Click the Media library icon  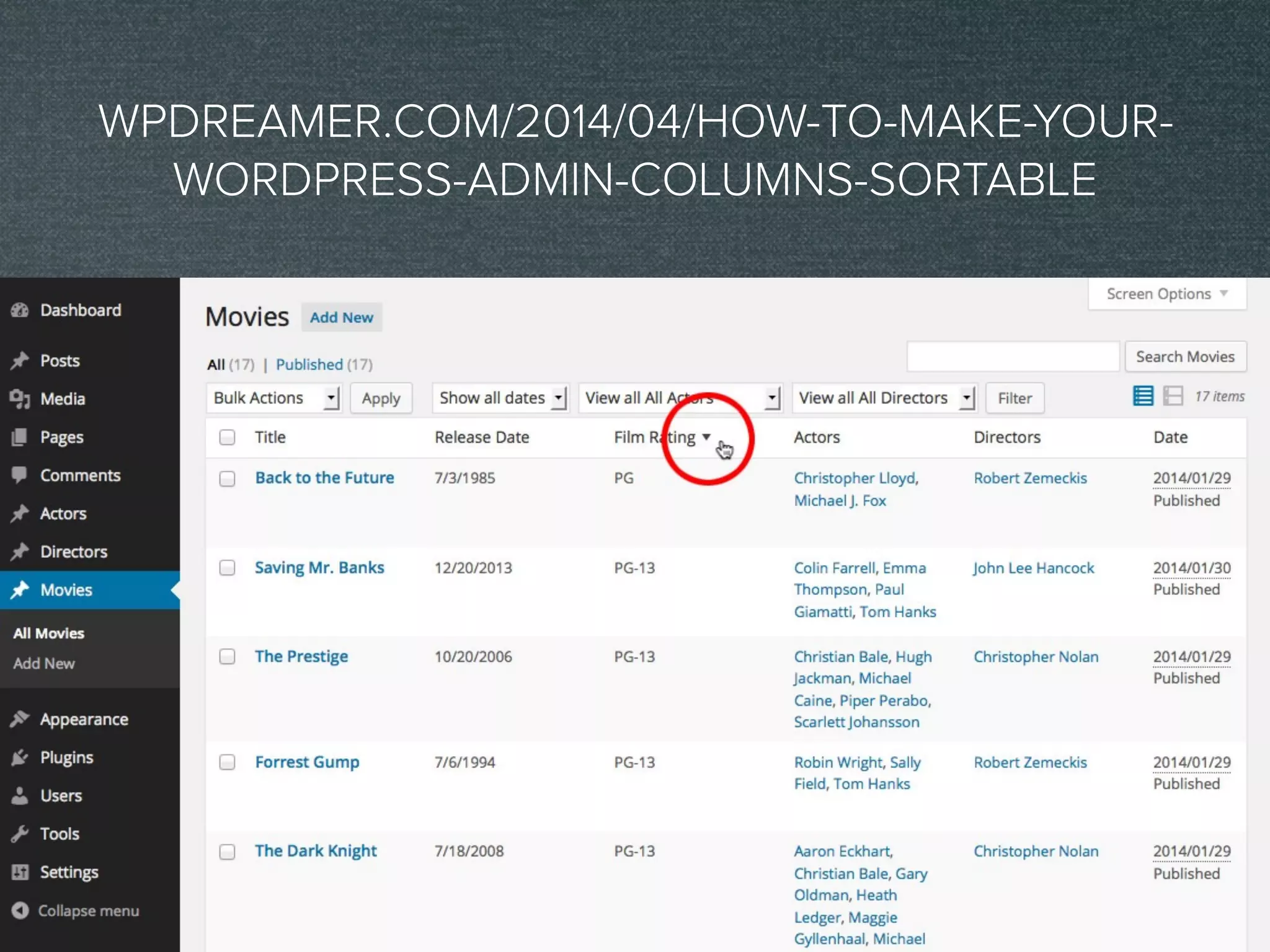[x=20, y=399]
